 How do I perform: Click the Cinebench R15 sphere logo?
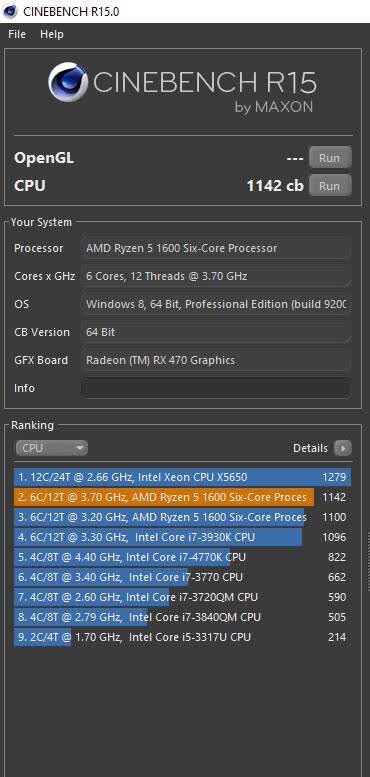tap(68, 82)
